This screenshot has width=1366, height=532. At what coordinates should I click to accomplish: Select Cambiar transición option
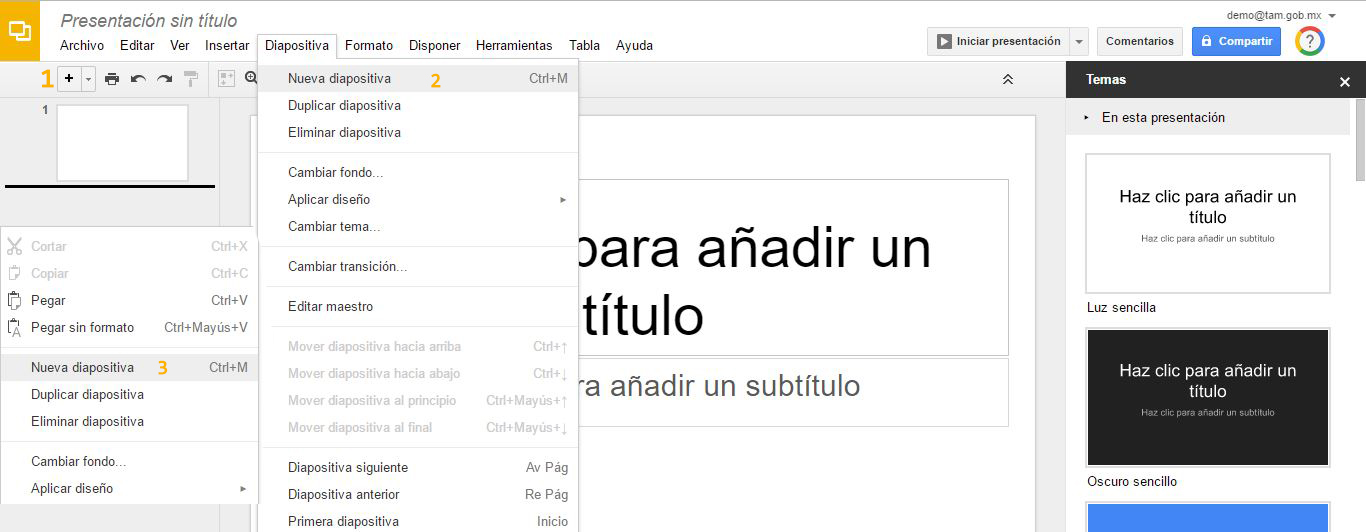pos(418,266)
